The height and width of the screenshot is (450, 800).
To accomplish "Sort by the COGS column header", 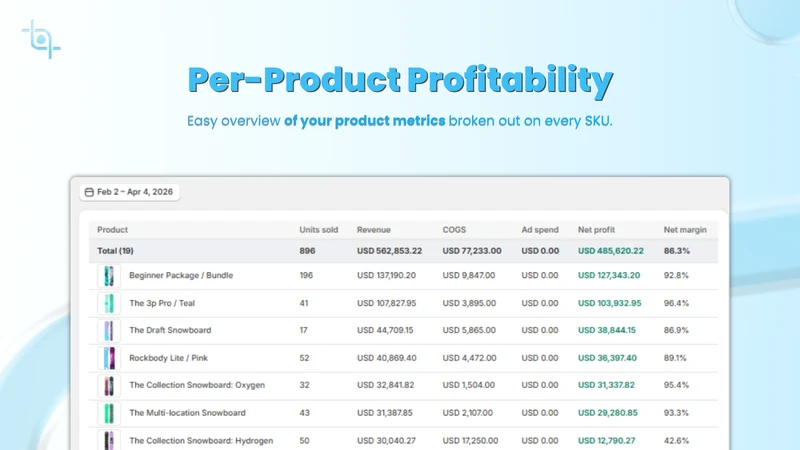I will click(x=454, y=230).
